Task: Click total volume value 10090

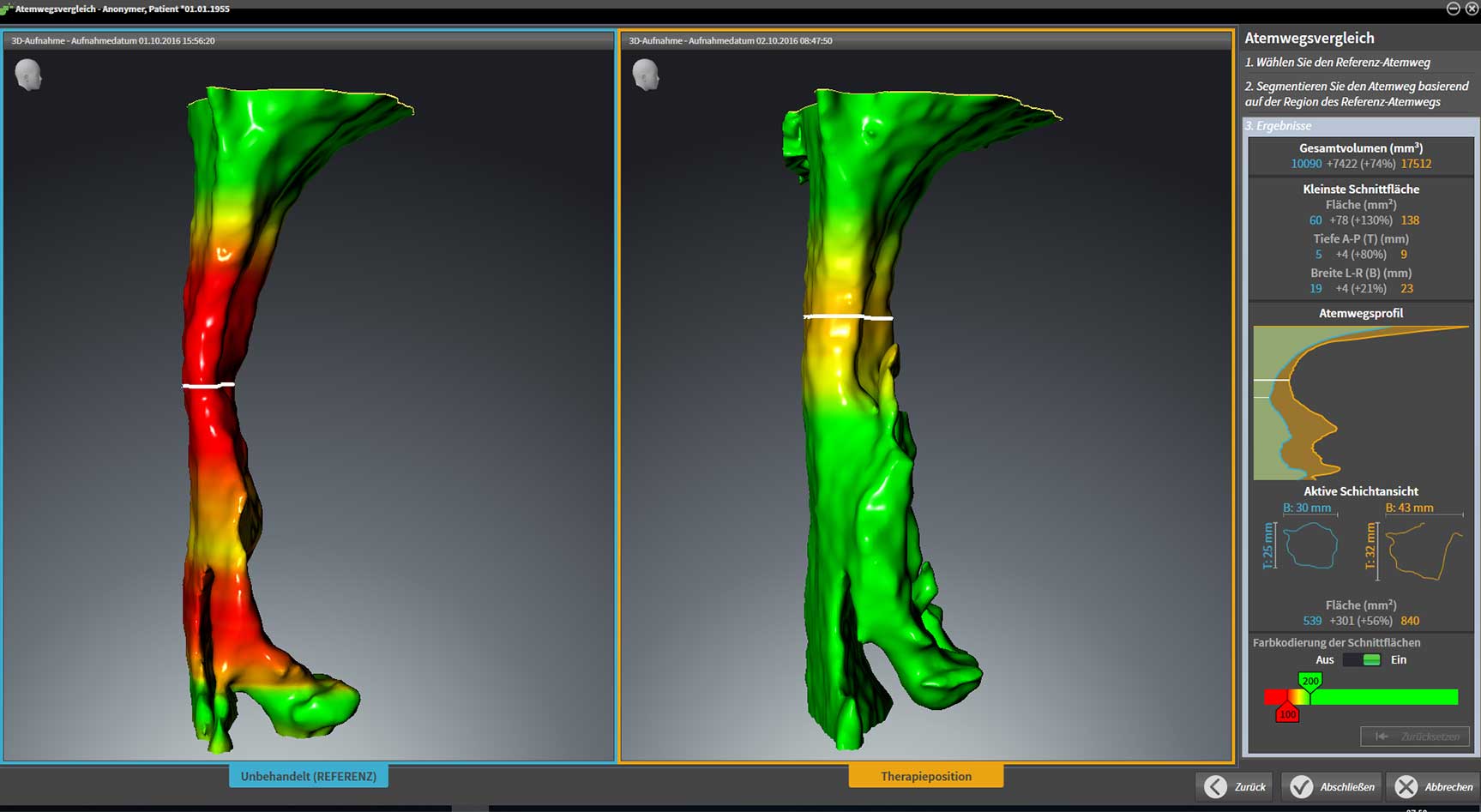Action: point(1306,164)
